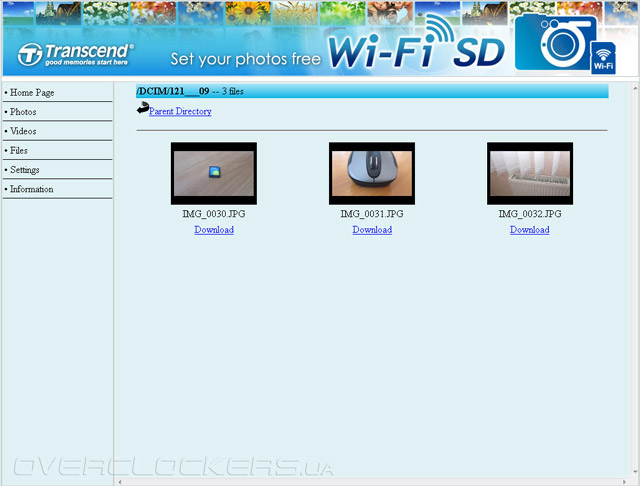Viewport: 640px width, 486px height.
Task: Click the IMG_0032.JPG file name
Action: [x=530, y=214]
